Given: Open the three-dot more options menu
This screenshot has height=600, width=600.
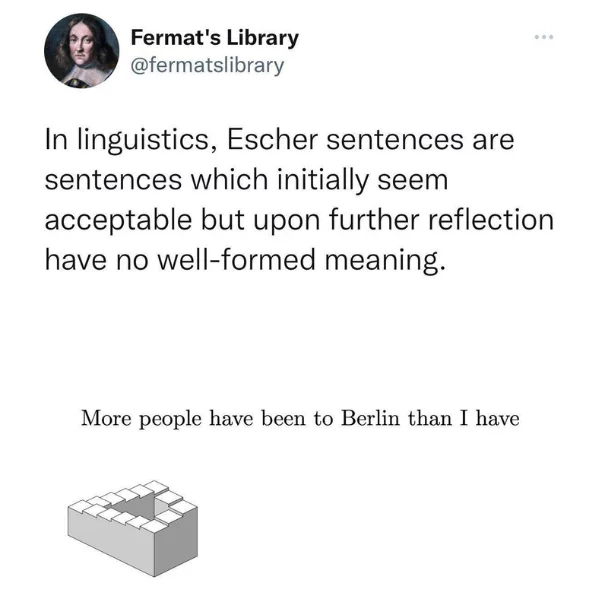Looking at the screenshot, I should point(543,39).
